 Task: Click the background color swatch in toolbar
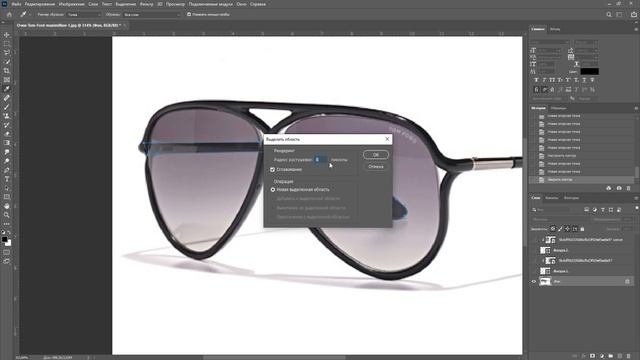coord(8,243)
